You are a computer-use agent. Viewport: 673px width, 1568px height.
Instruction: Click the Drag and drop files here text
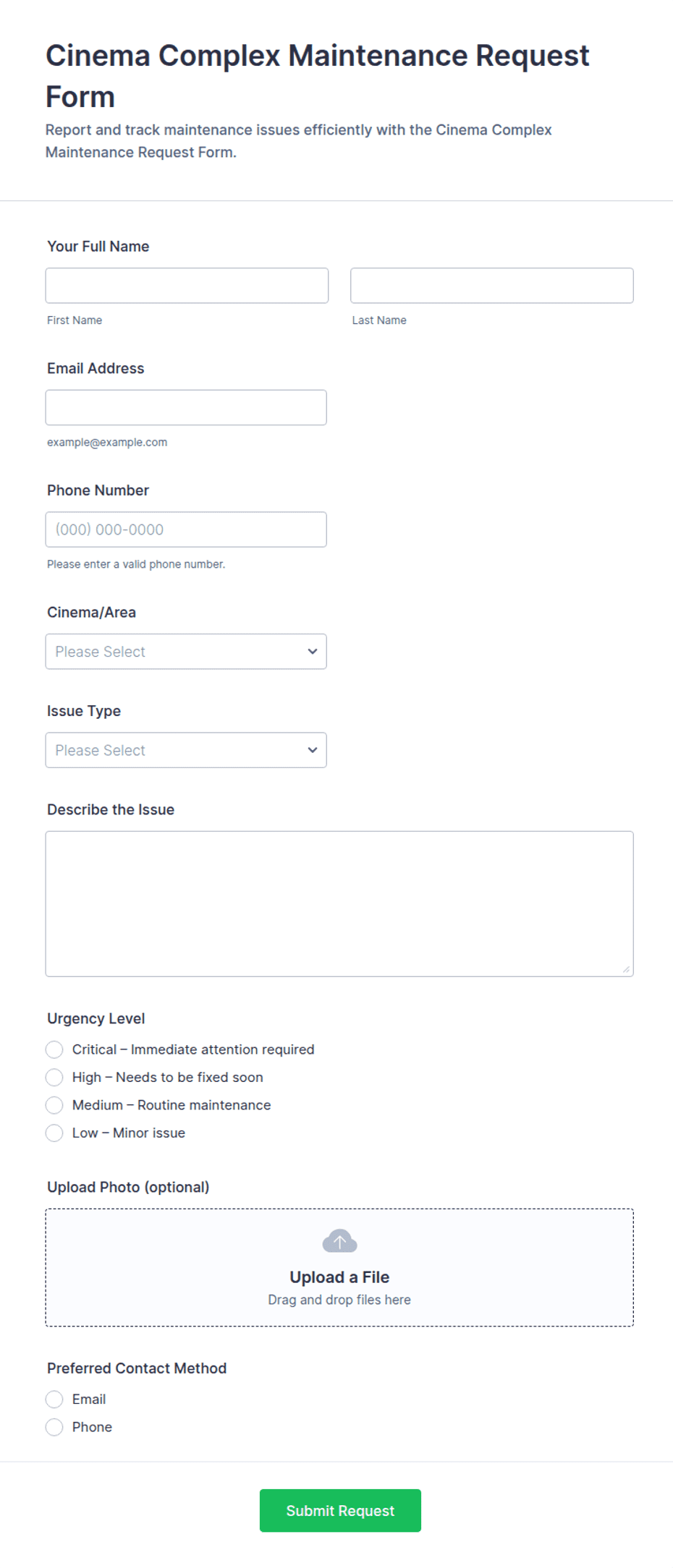coord(339,1300)
